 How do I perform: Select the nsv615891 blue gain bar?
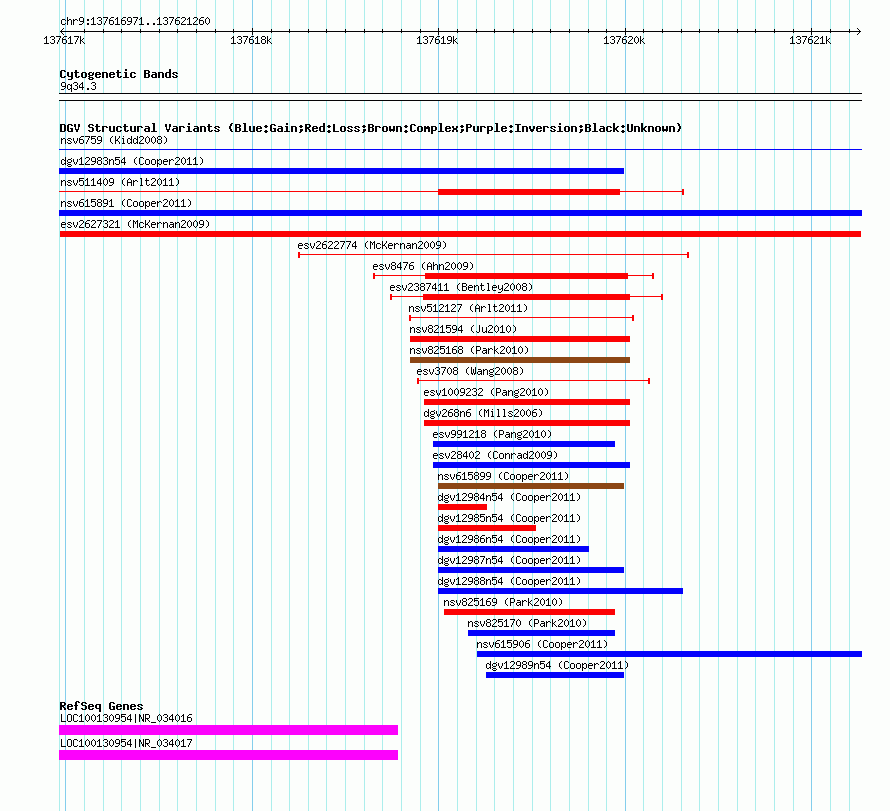460,213
